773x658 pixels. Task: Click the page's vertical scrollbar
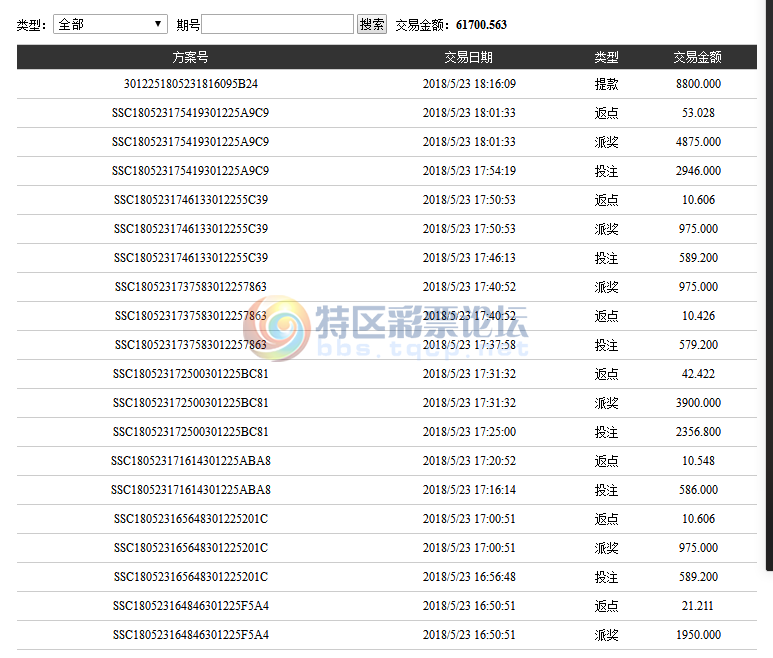coord(770,286)
